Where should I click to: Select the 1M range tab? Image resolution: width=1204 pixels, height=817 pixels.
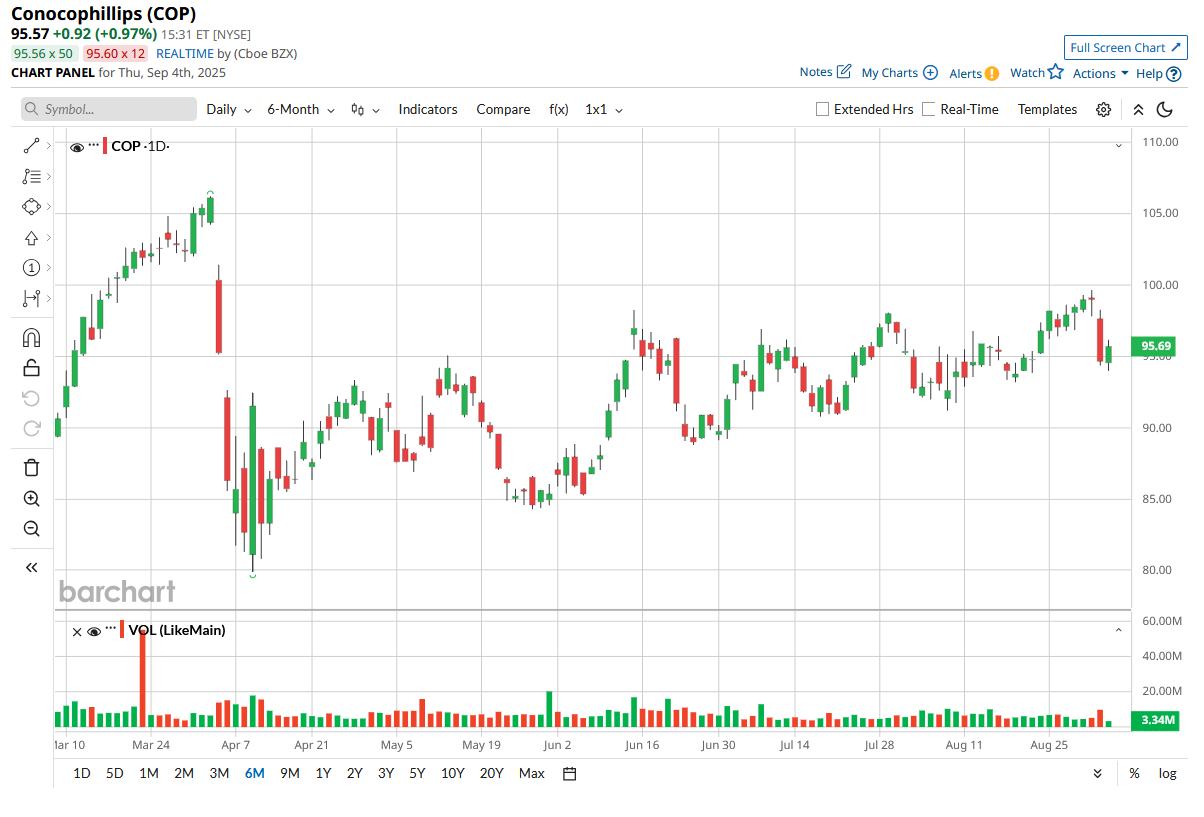(x=148, y=773)
